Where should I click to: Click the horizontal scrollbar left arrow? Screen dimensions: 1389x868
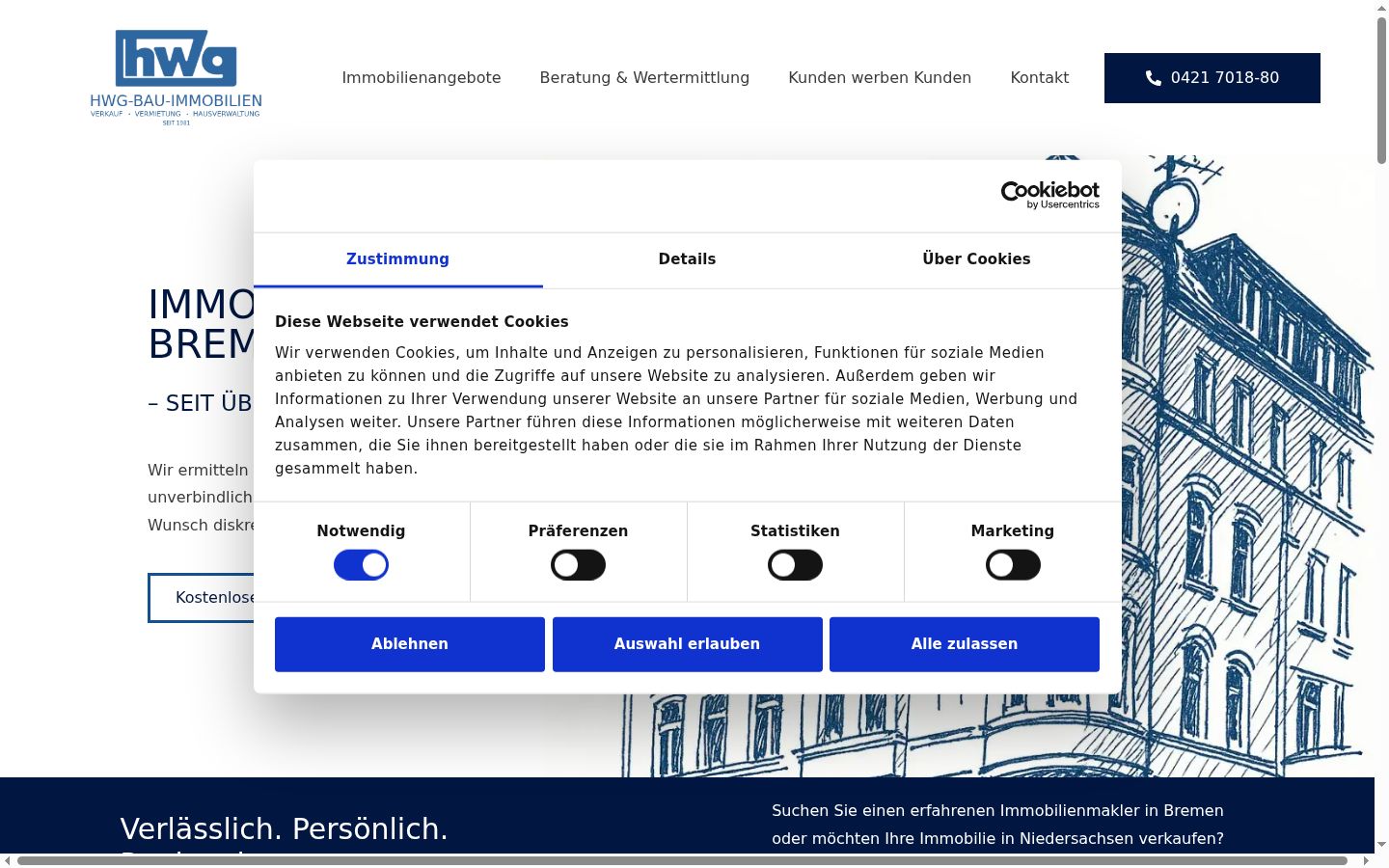8,860
